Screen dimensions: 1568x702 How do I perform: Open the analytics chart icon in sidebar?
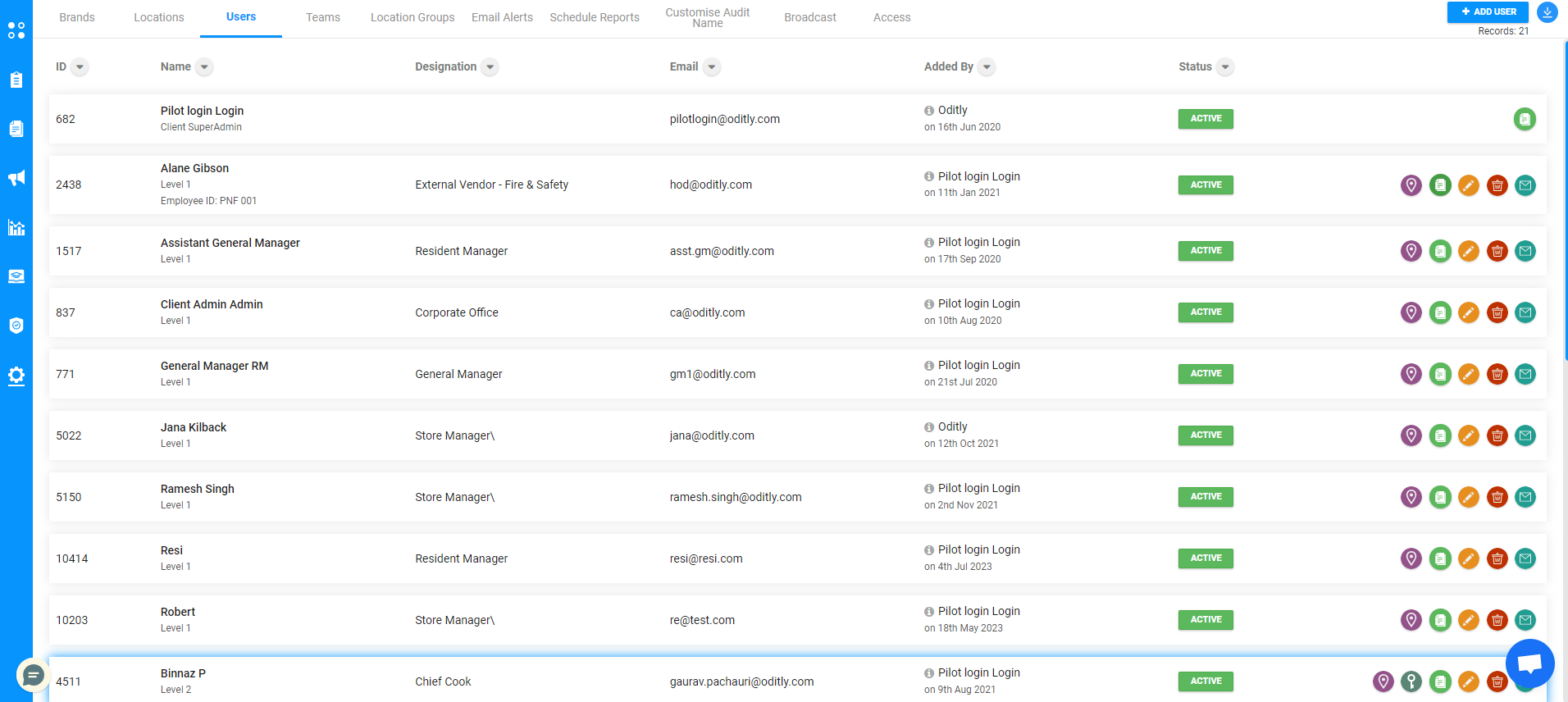[16, 227]
